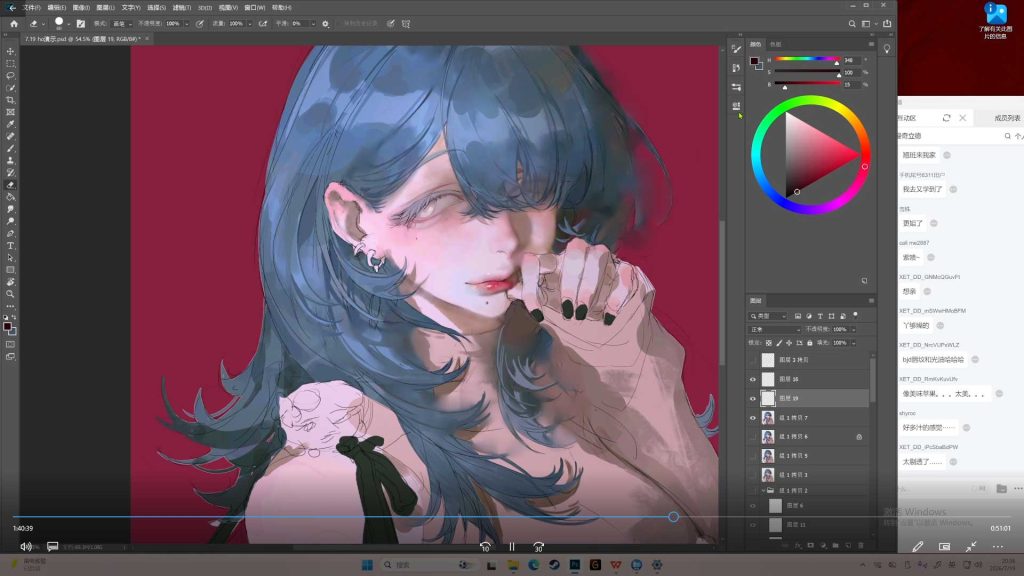Pause the video playback

512,547
